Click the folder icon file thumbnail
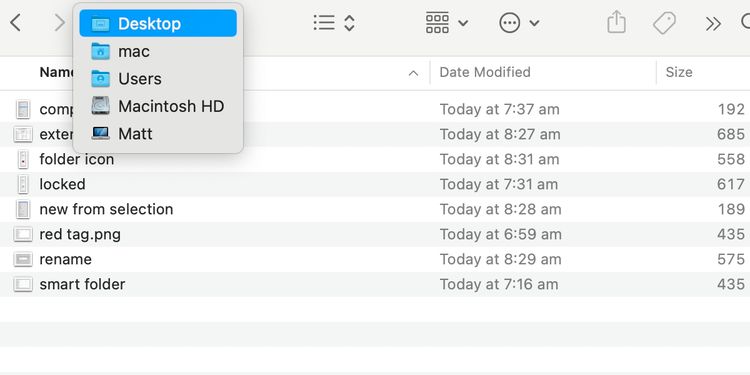This screenshot has height=375, width=750. click(23, 159)
